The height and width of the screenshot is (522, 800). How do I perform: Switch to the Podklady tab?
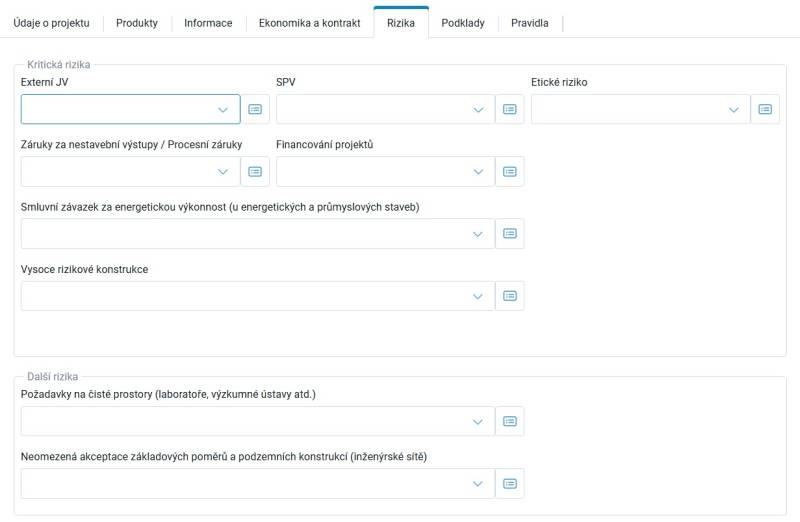click(463, 23)
